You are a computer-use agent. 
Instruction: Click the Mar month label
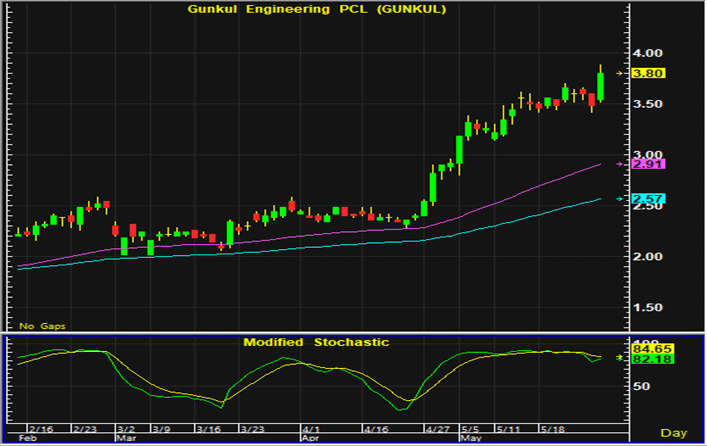click(x=124, y=438)
